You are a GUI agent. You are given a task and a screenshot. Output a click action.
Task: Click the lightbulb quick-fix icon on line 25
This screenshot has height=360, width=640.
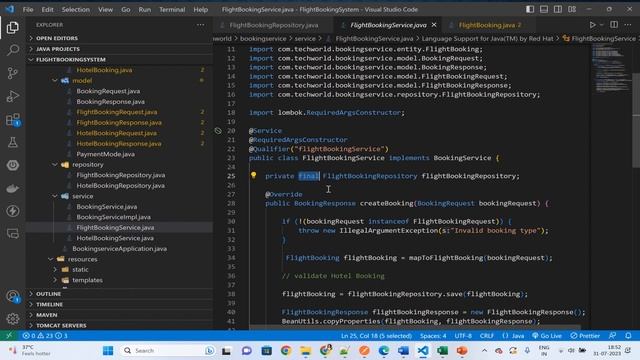(x=253, y=176)
